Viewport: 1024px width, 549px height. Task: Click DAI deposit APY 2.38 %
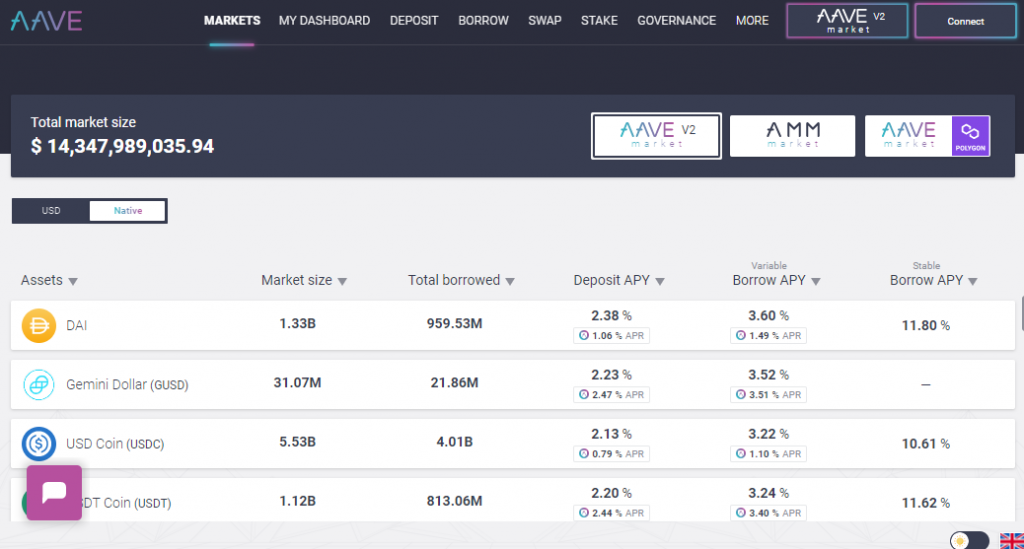point(611,316)
